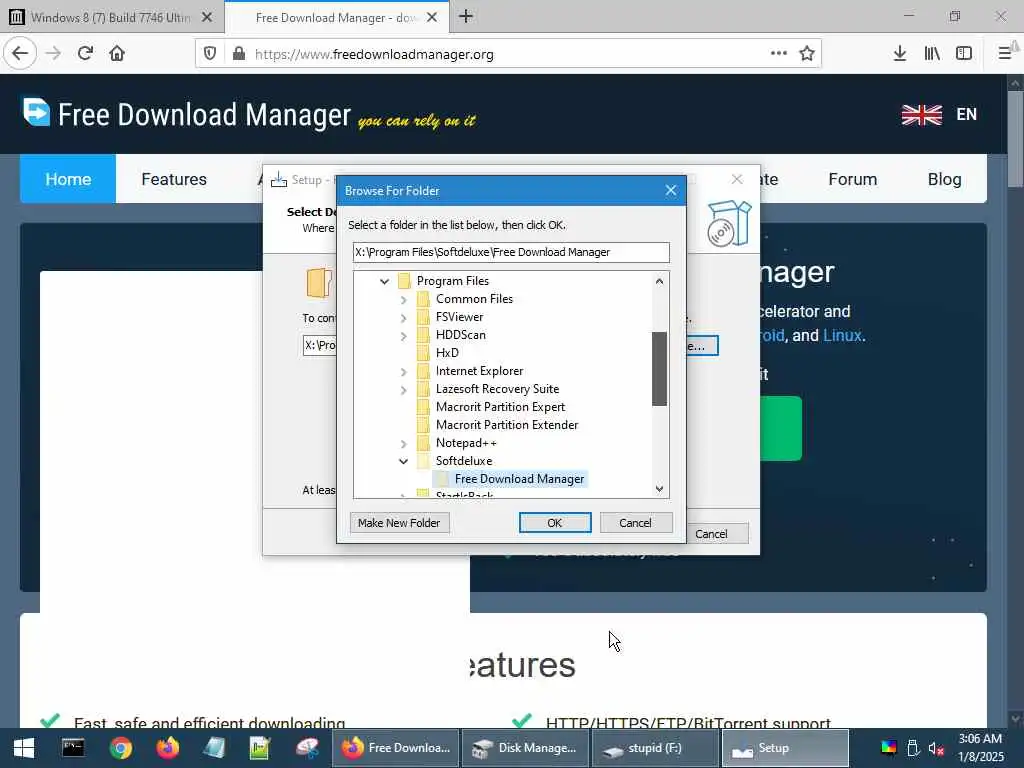The height and width of the screenshot is (768, 1024).
Task: Select the Softdeluxe folder
Action: click(464, 461)
